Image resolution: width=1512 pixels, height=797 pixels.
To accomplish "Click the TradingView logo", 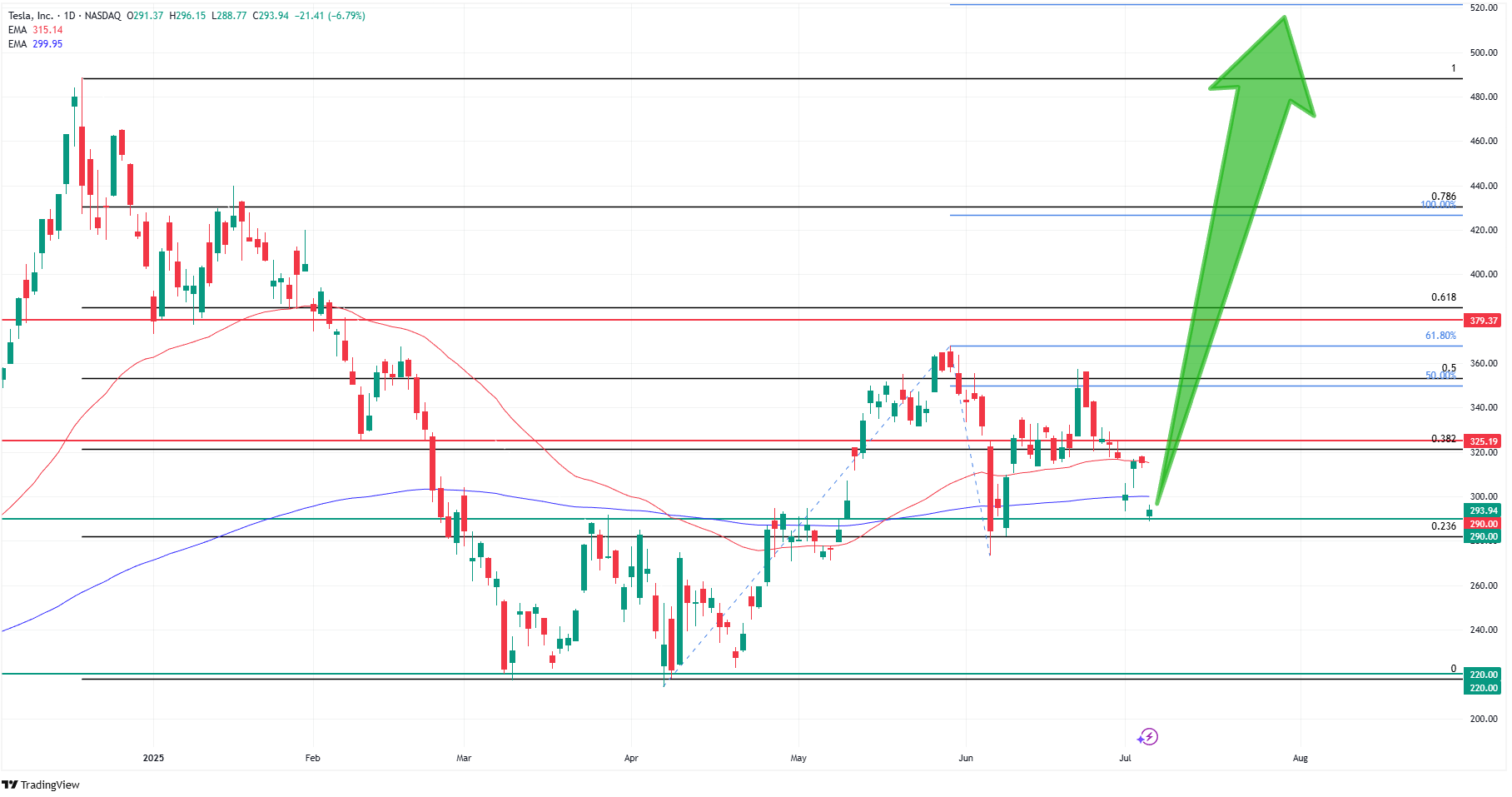I will coord(42,785).
